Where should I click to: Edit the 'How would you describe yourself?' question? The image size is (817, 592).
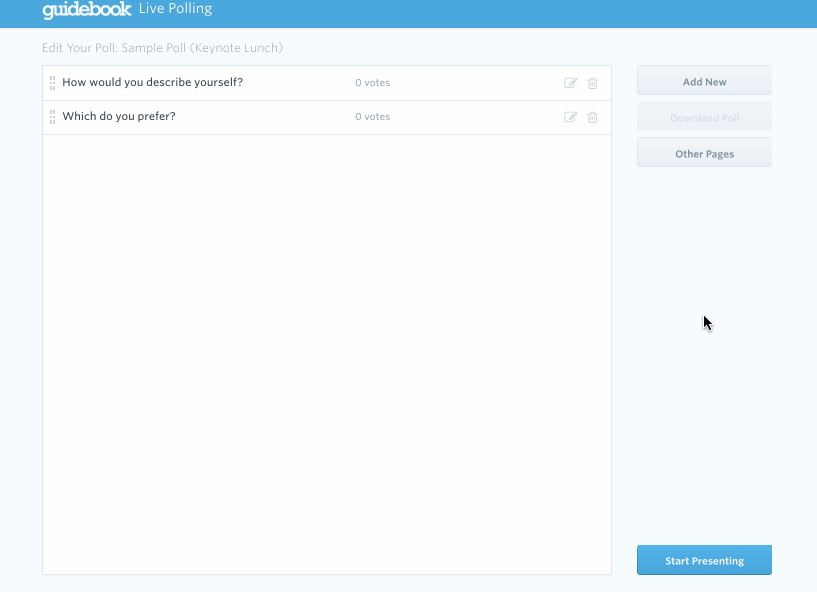pyautogui.click(x=571, y=83)
